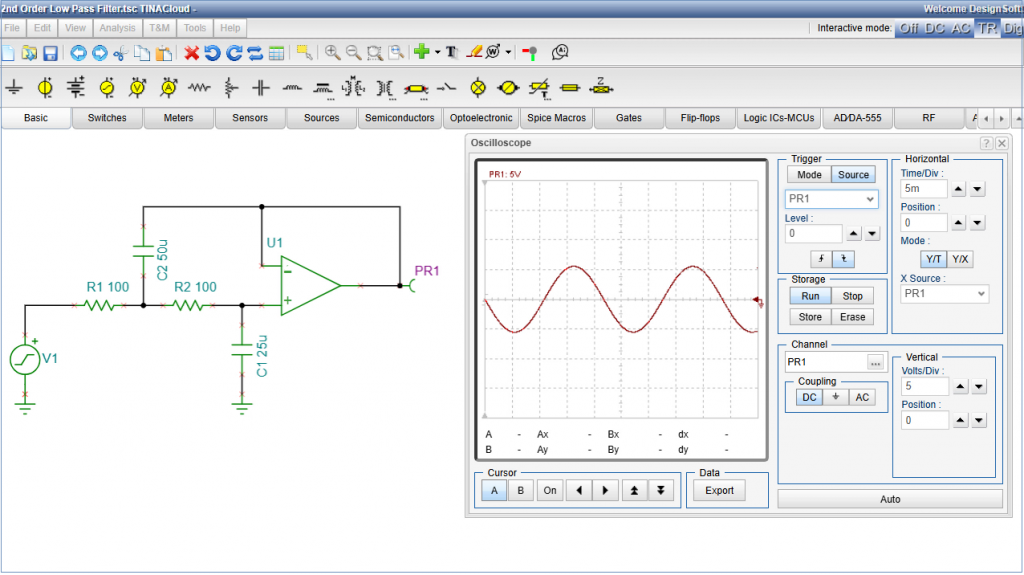Toggle cursor B in oscilloscope
This screenshot has height=575, width=1024.
519,490
